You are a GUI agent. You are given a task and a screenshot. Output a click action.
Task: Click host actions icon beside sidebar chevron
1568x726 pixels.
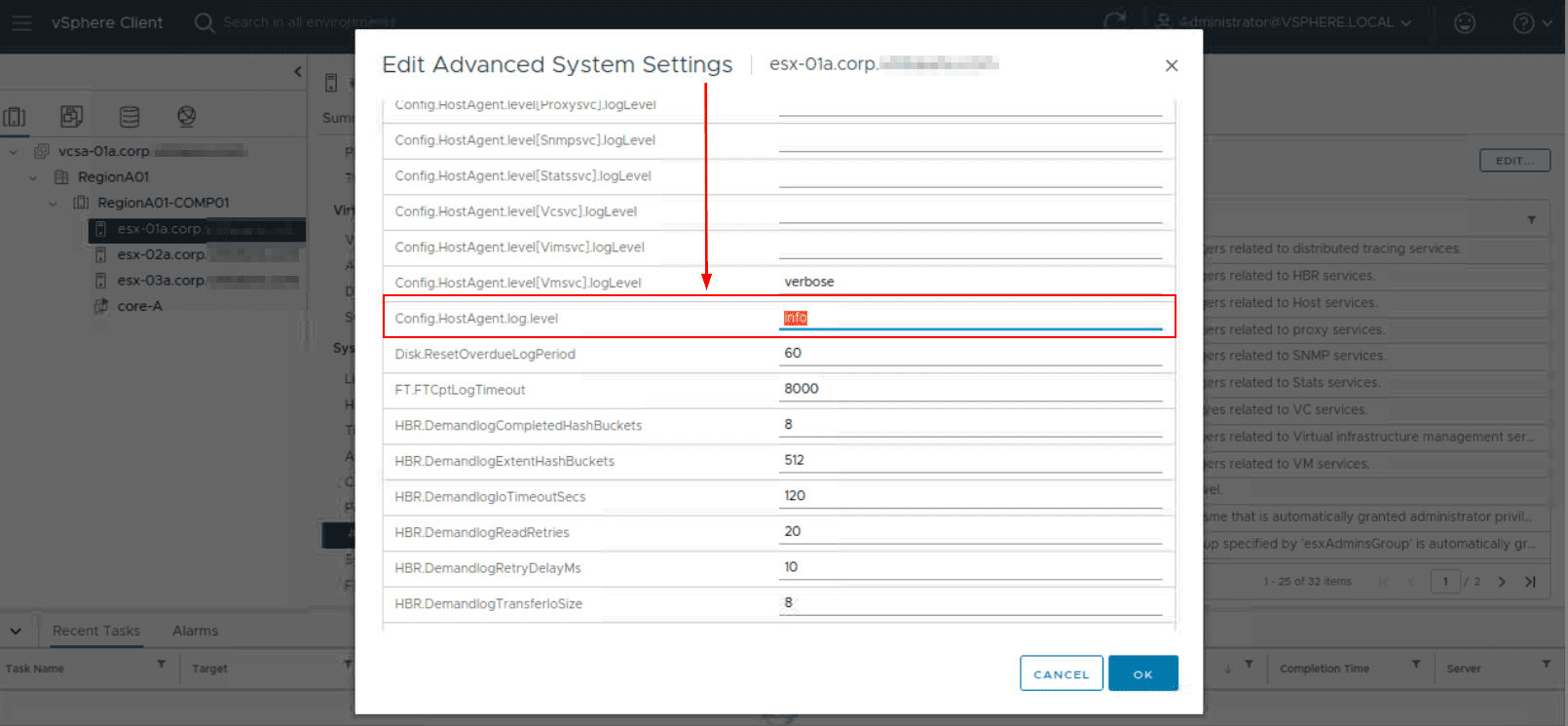[x=331, y=82]
